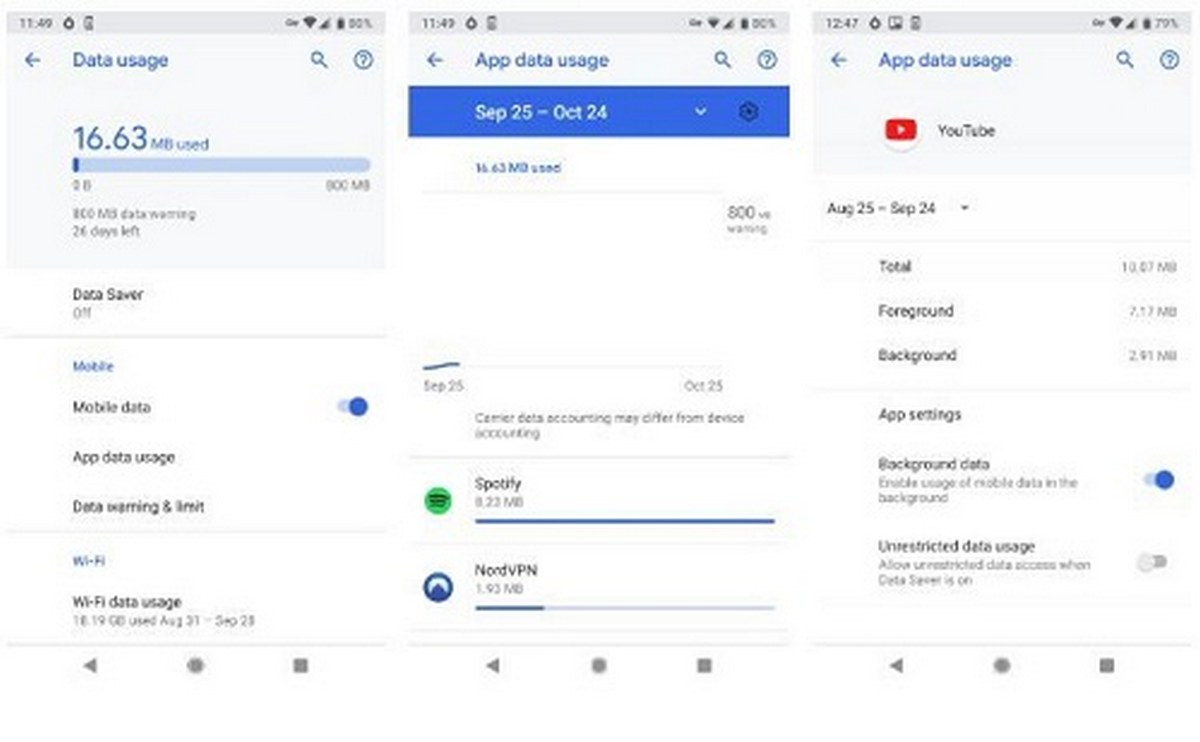Click the 16.63 MB used link
1200x742 pixels.
tap(520, 167)
